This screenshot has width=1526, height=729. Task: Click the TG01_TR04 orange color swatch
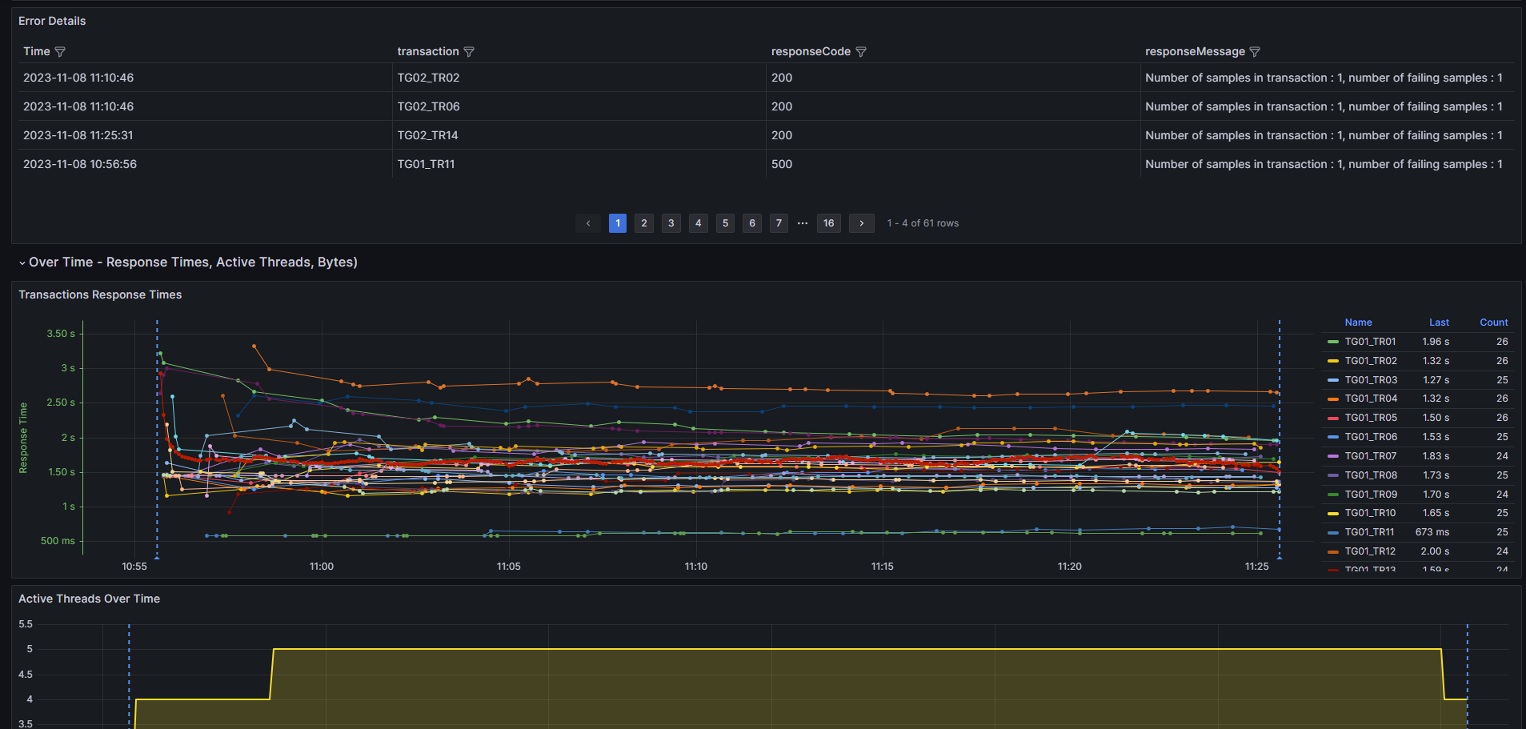pos(1332,399)
